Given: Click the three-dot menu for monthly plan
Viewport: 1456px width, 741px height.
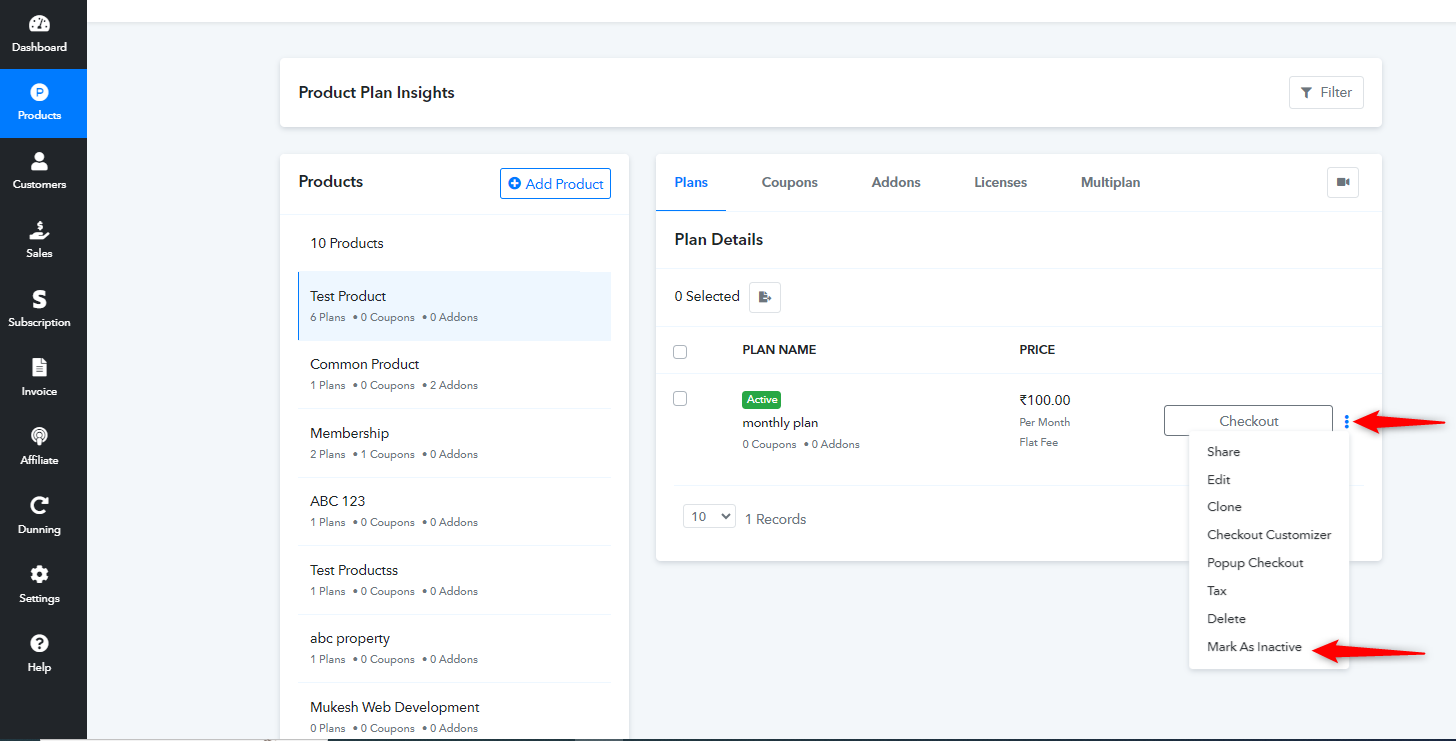Looking at the screenshot, I should point(1347,421).
